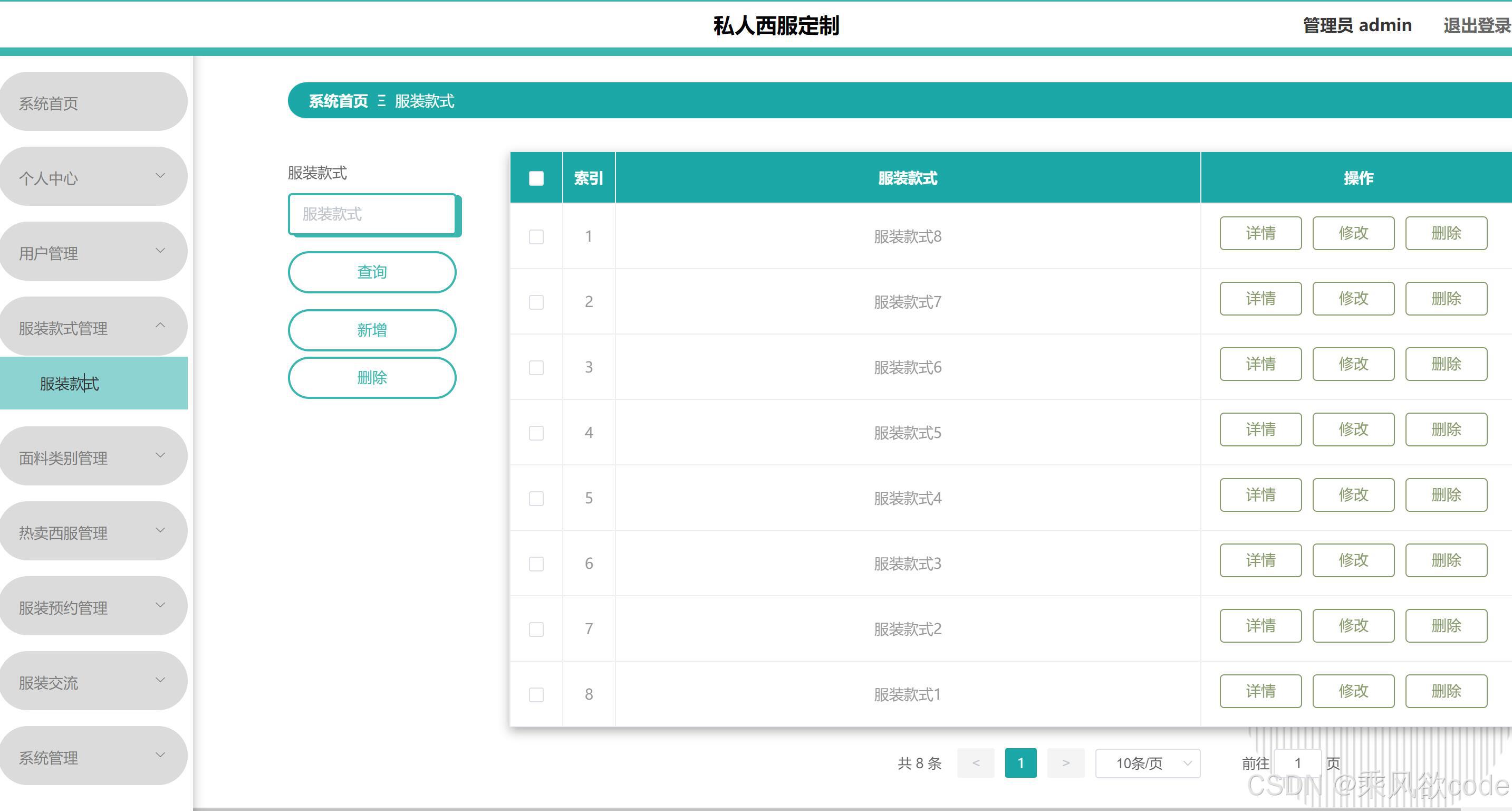Tick the checkbox for row 服装款式1
The image size is (1512, 811).
(x=536, y=695)
